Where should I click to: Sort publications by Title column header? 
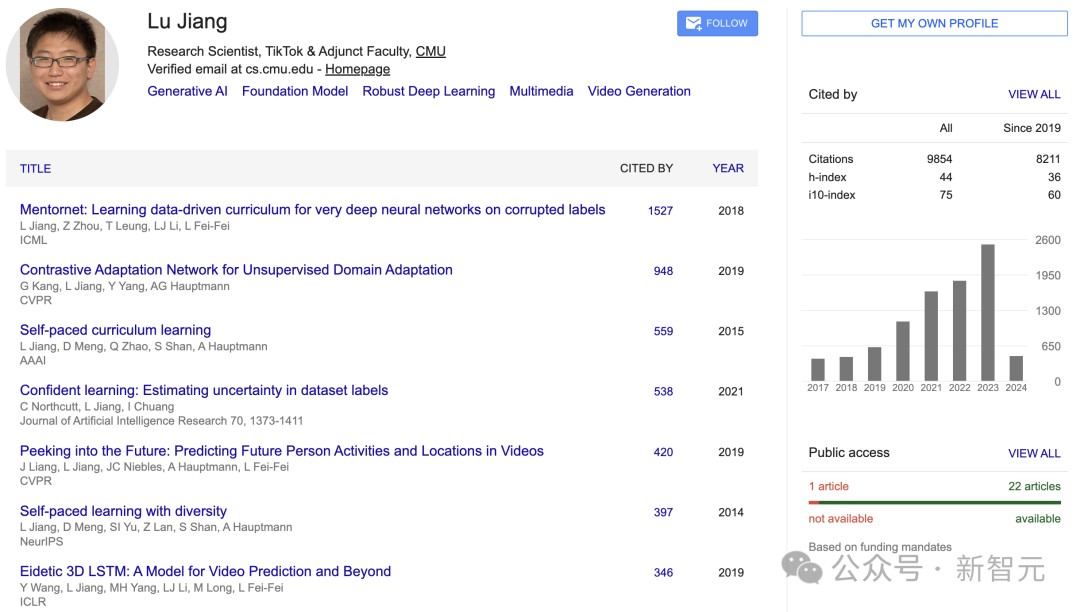tap(35, 169)
